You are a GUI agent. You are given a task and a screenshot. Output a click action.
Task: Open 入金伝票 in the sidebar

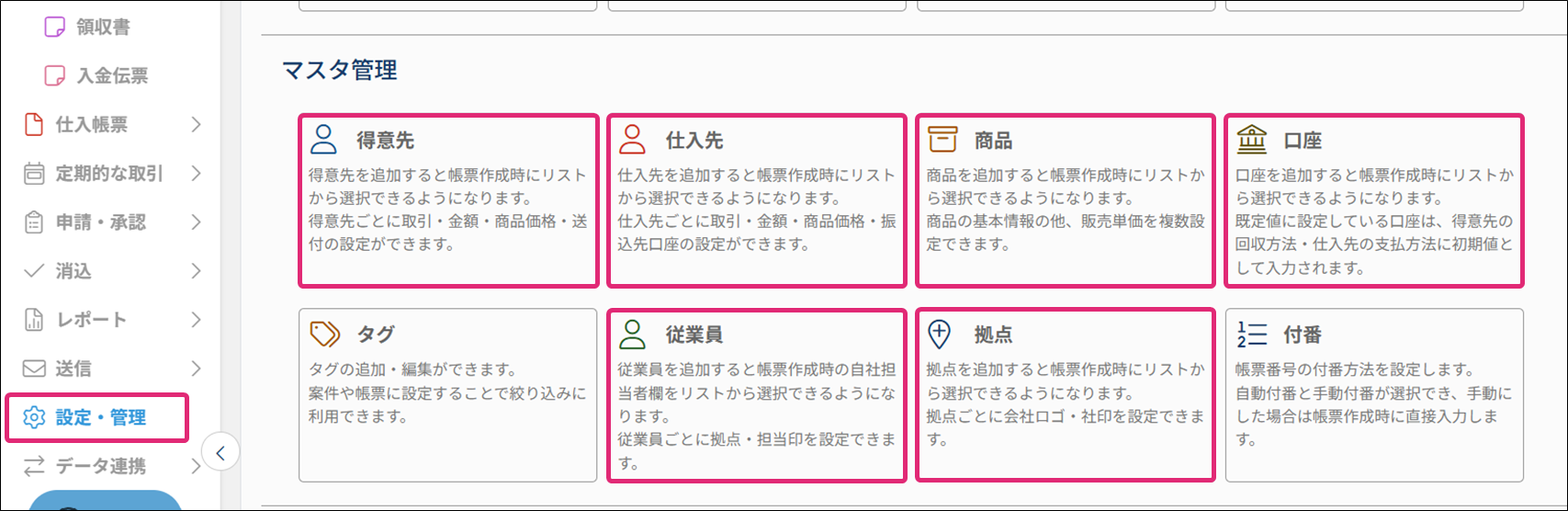point(111,75)
